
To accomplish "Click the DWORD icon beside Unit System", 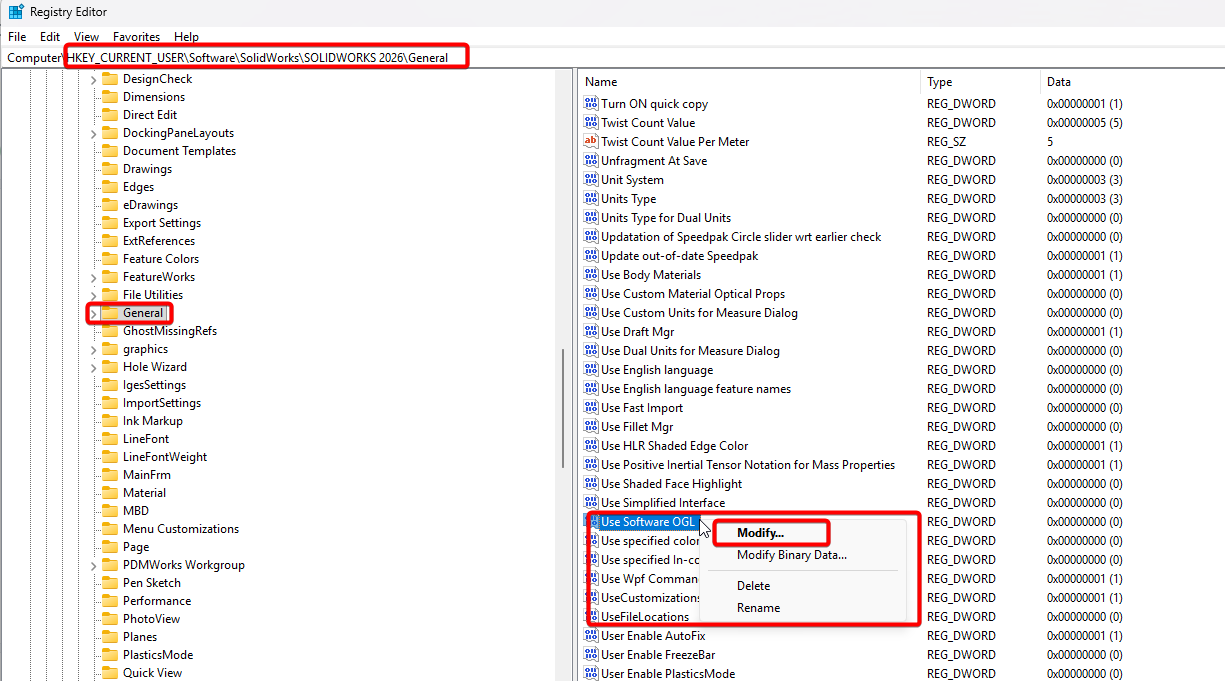I will pyautogui.click(x=590, y=180).
